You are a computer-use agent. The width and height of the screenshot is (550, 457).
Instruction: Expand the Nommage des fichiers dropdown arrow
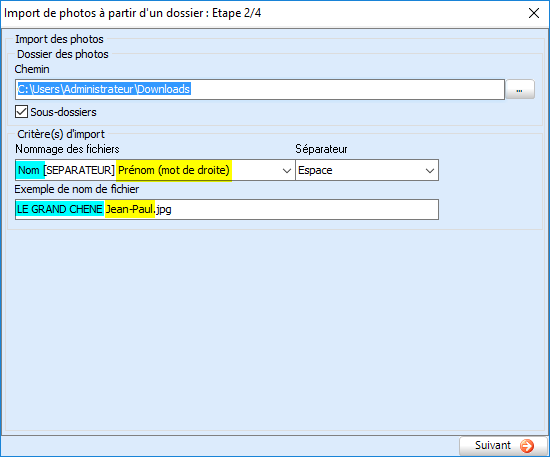click(287, 170)
